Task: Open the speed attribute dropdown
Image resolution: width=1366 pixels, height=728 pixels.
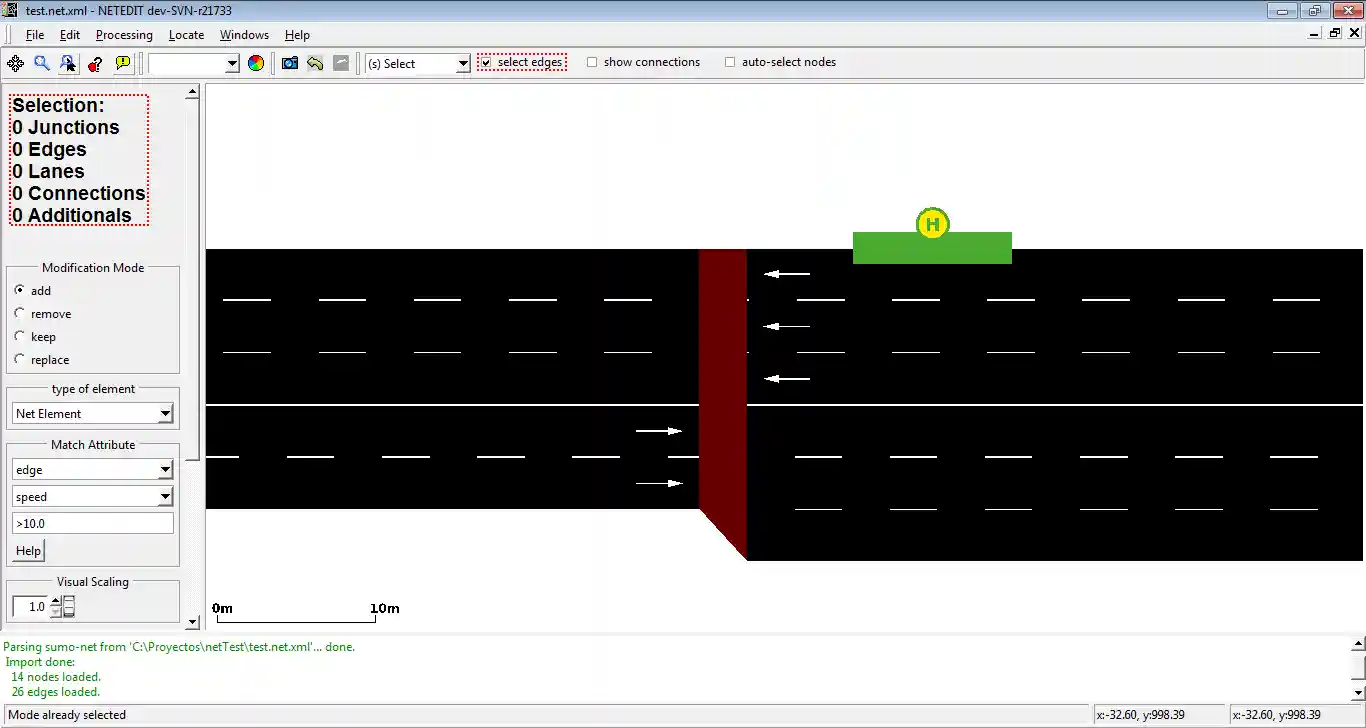Action: click(93, 496)
